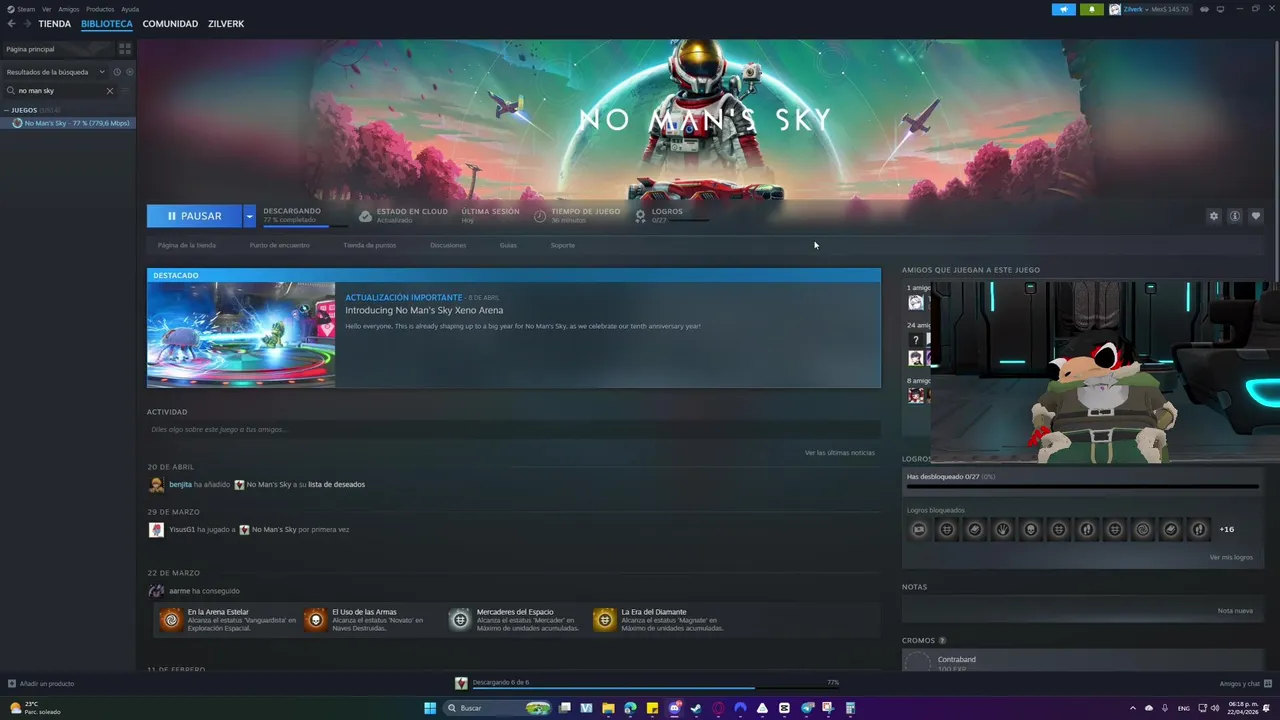Click the taskbar weather widget
Screen dimensions: 1280x720
[35, 708]
